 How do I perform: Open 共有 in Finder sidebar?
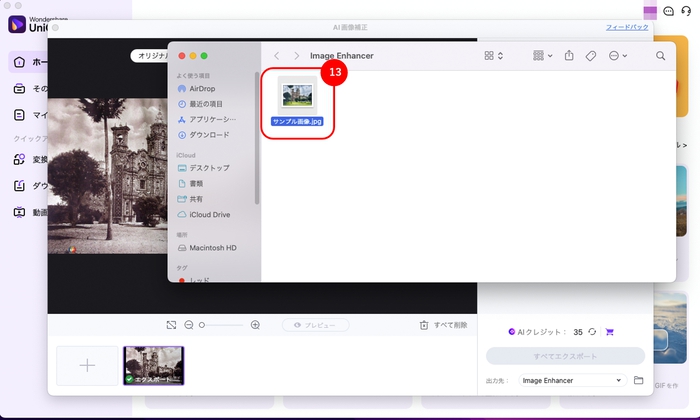190,199
